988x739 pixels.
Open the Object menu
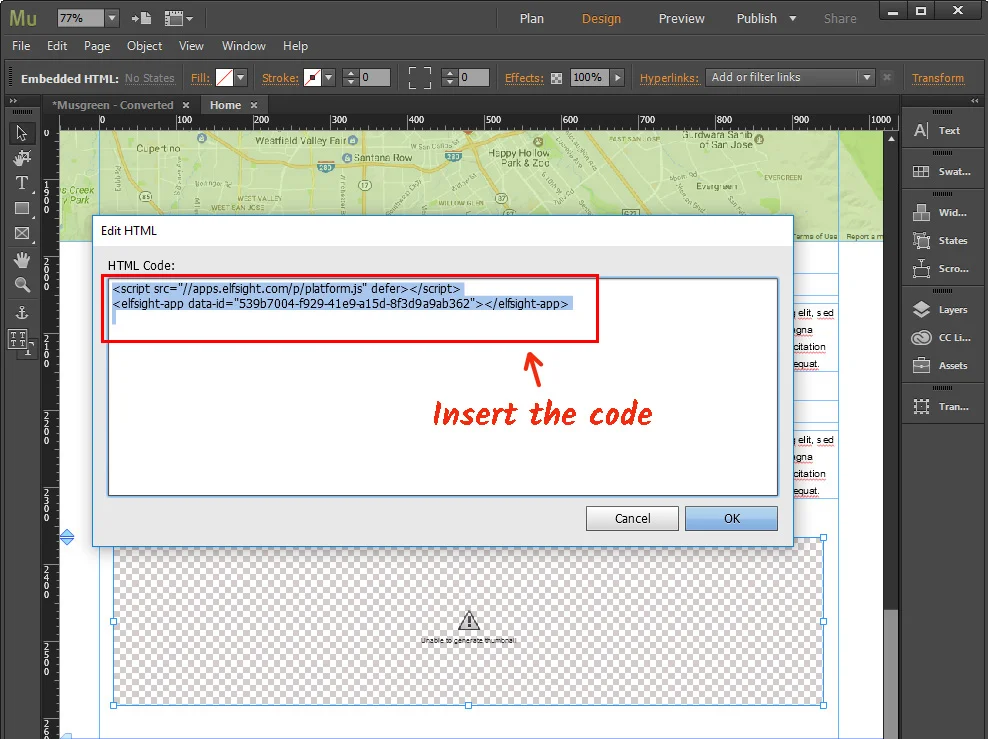pos(144,46)
